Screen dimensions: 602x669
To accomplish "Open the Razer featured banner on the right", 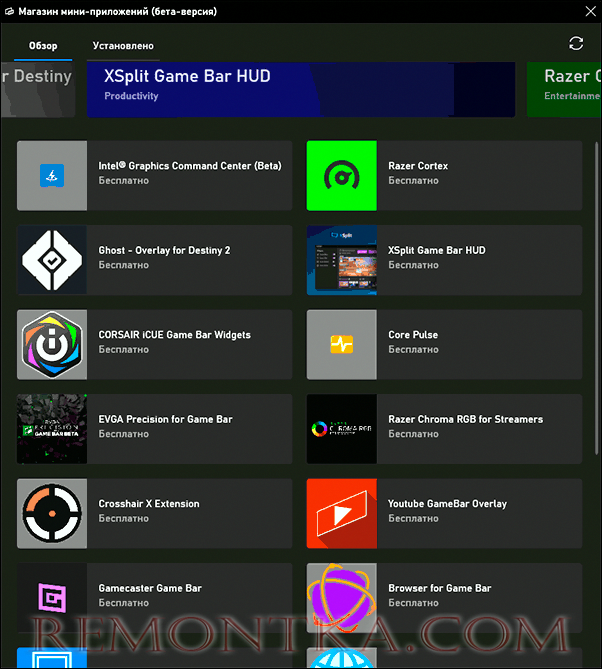I will point(564,89).
